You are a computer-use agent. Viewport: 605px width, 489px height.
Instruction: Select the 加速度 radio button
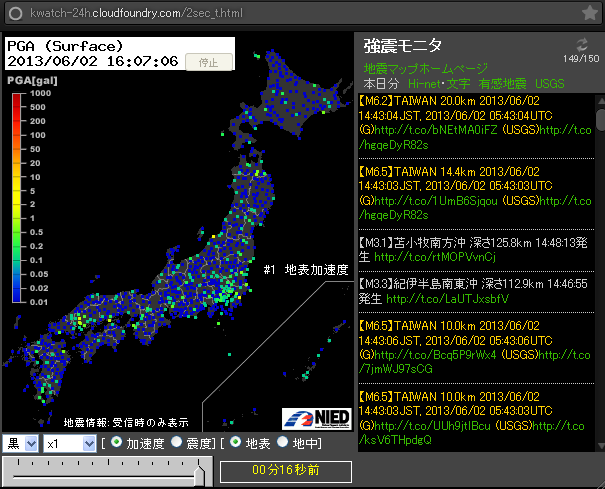116,442
